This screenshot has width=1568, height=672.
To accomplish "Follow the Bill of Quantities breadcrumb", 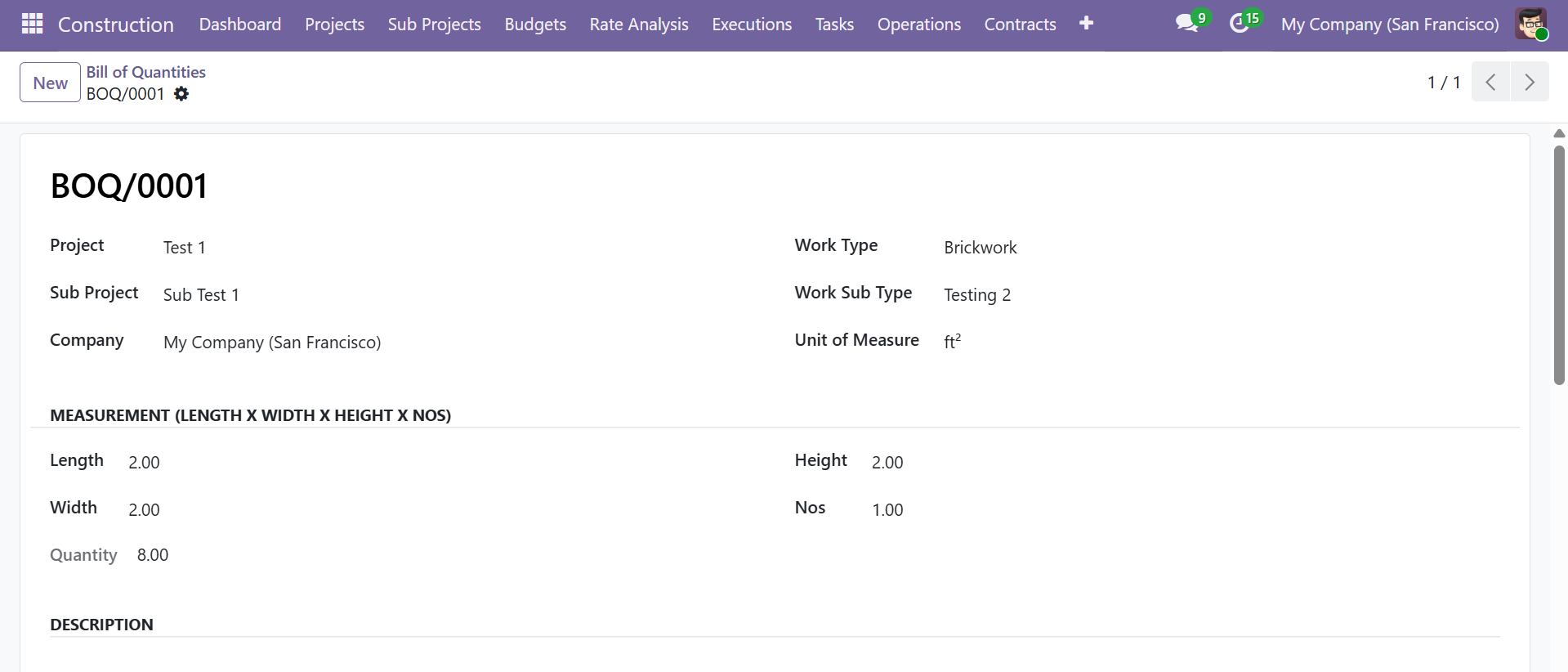I will pyautogui.click(x=145, y=72).
